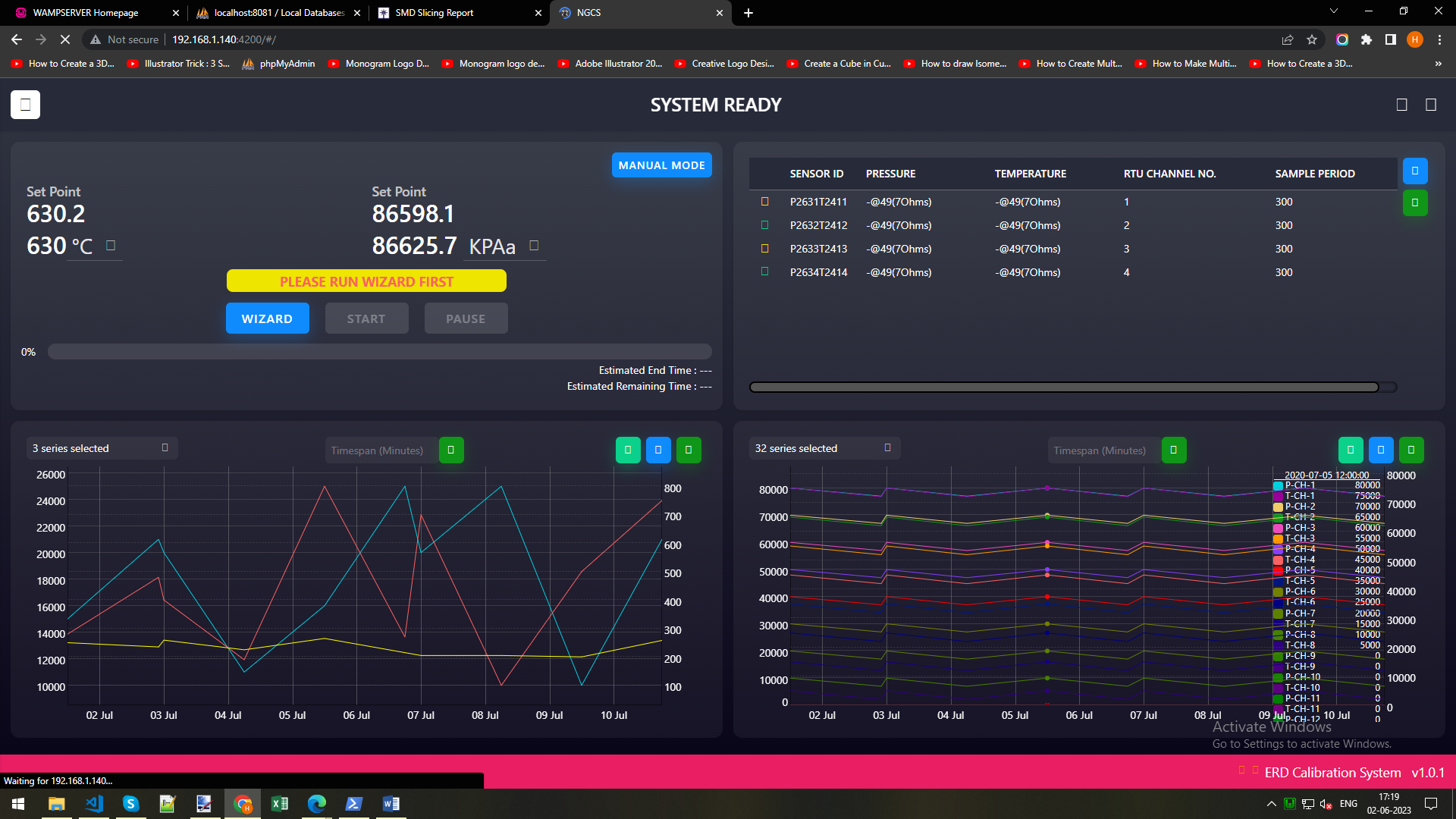Click green apply button next to left chart Timespan
1456x819 pixels.
coord(451,450)
